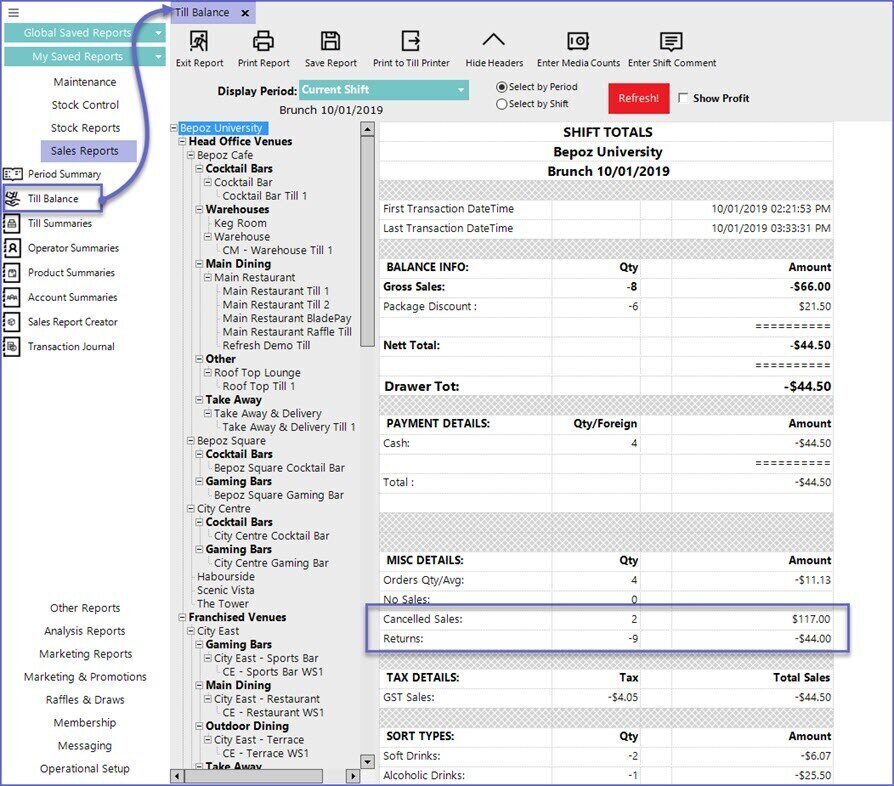Click the Hide Headers chevron icon
This screenshot has width=894, height=786.
tap(493, 42)
